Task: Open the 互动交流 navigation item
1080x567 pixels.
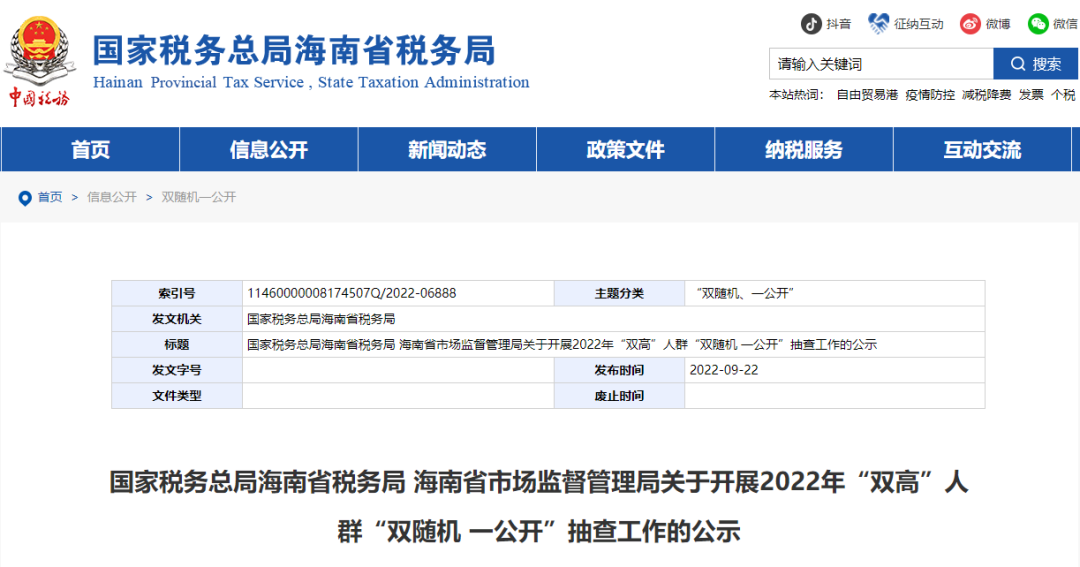Action: click(982, 150)
